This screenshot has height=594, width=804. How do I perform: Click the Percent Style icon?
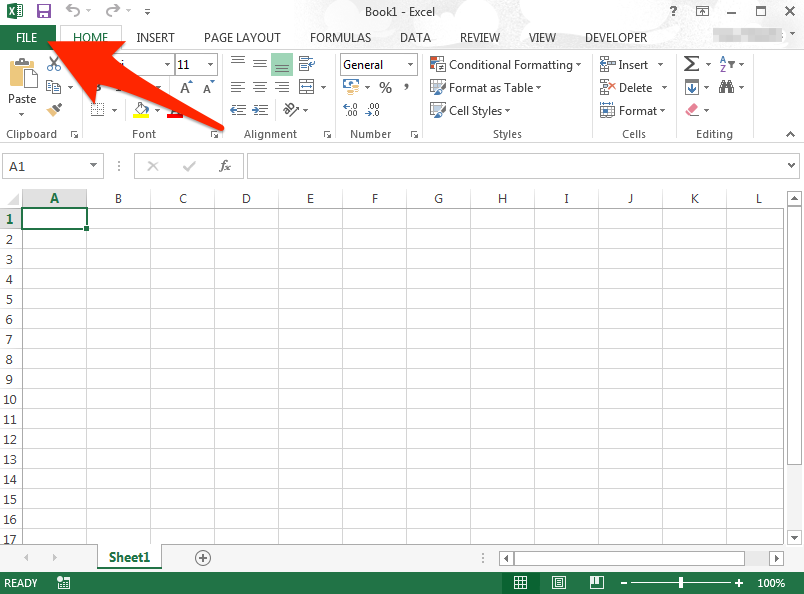pyautogui.click(x=386, y=88)
